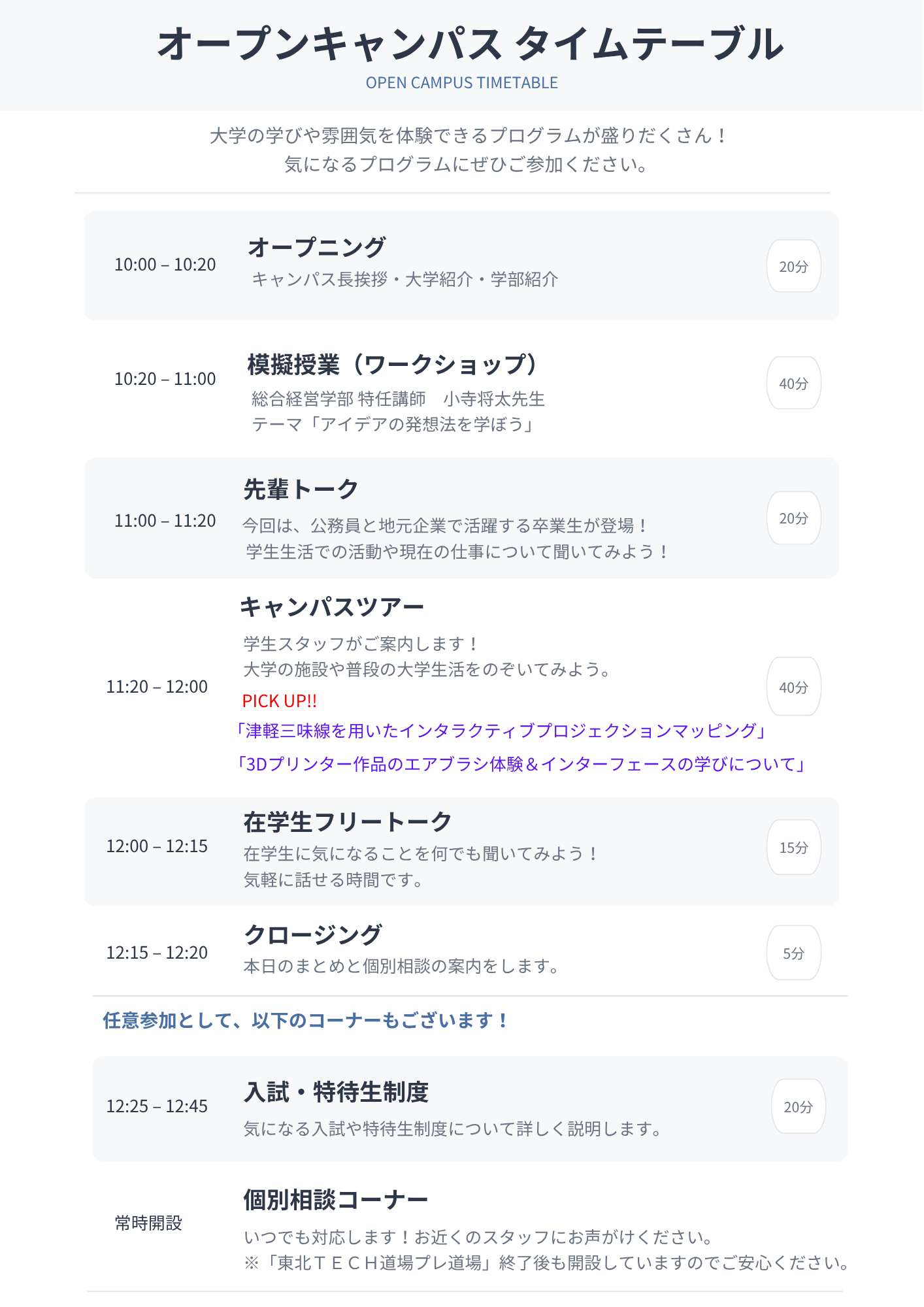This screenshot has height=1307, width=924.
Task: Click the red PICK UP!! label
Action: pyautogui.click(x=280, y=701)
